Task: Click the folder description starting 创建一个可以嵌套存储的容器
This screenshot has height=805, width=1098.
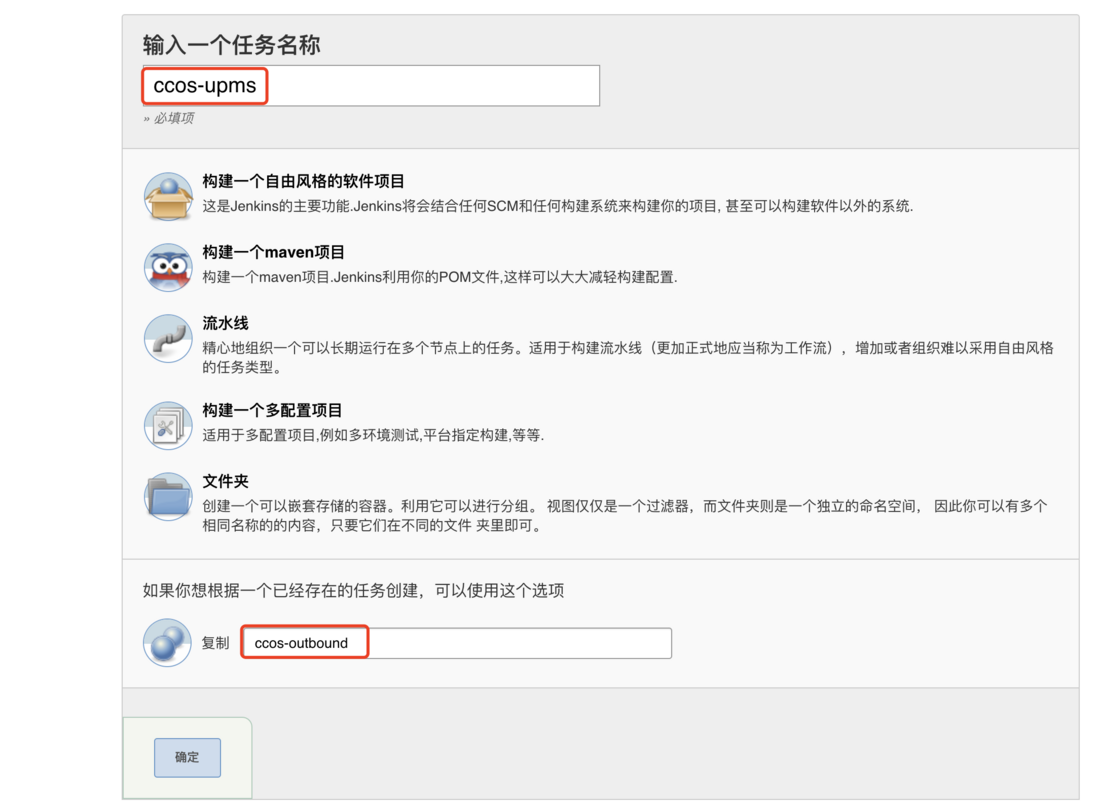Action: (625, 515)
